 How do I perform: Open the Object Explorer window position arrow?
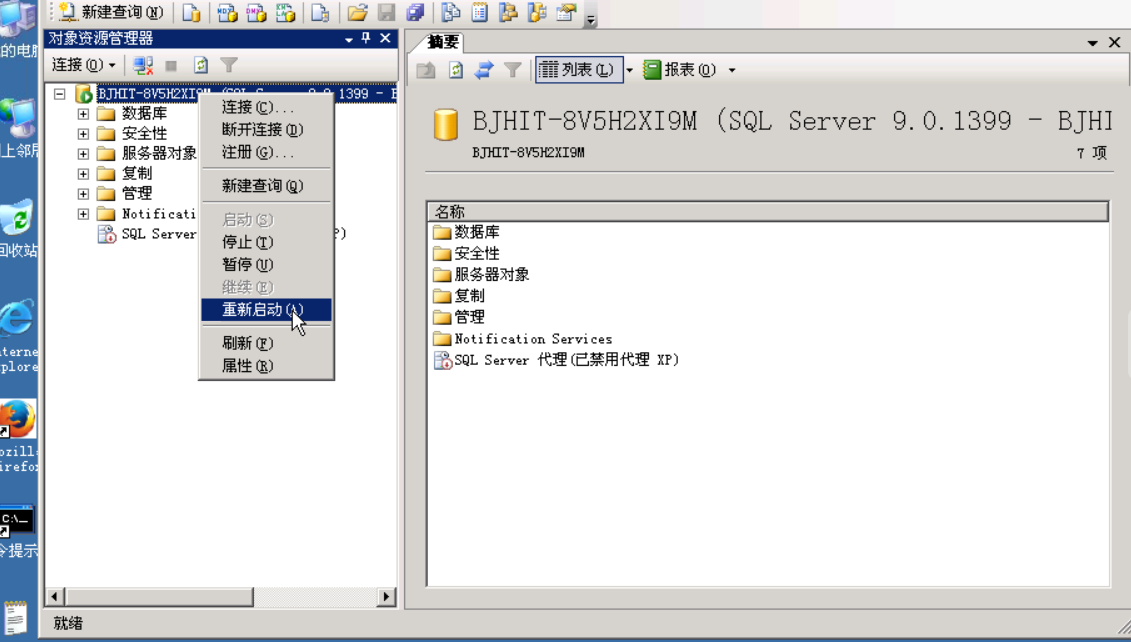[x=349, y=39]
